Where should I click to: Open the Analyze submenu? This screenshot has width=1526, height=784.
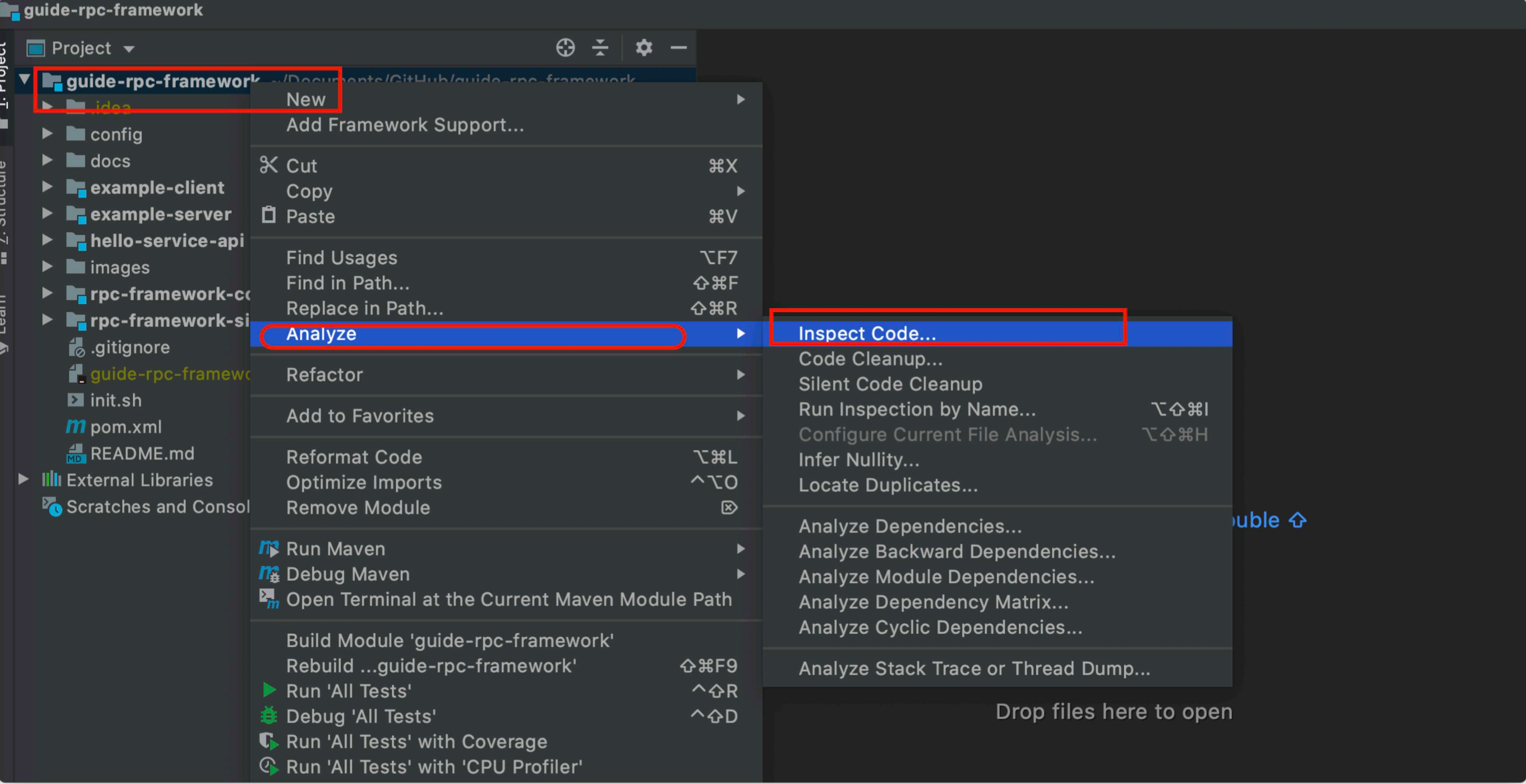(507, 334)
